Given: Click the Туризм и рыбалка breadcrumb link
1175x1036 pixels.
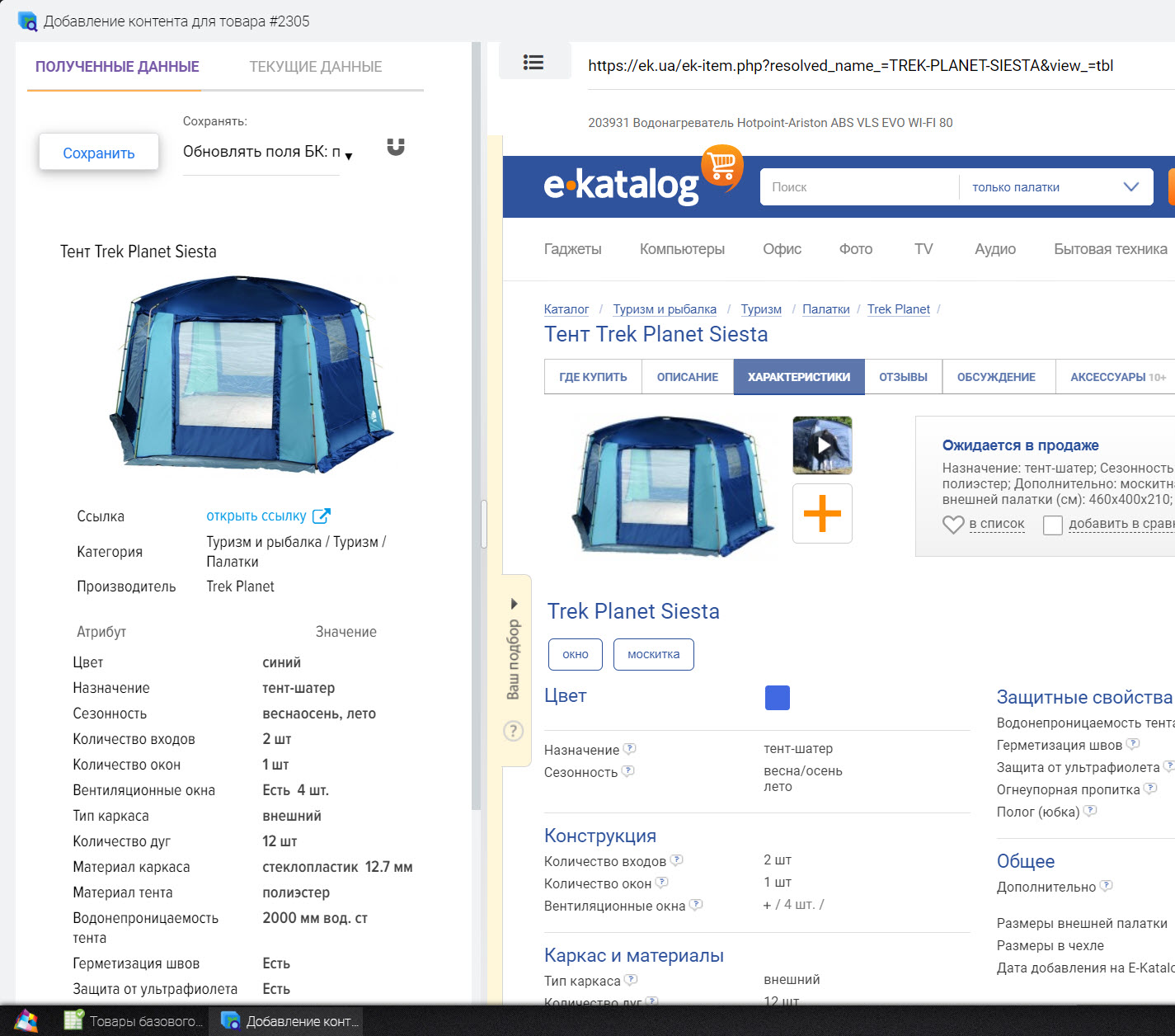Looking at the screenshot, I should [665, 309].
